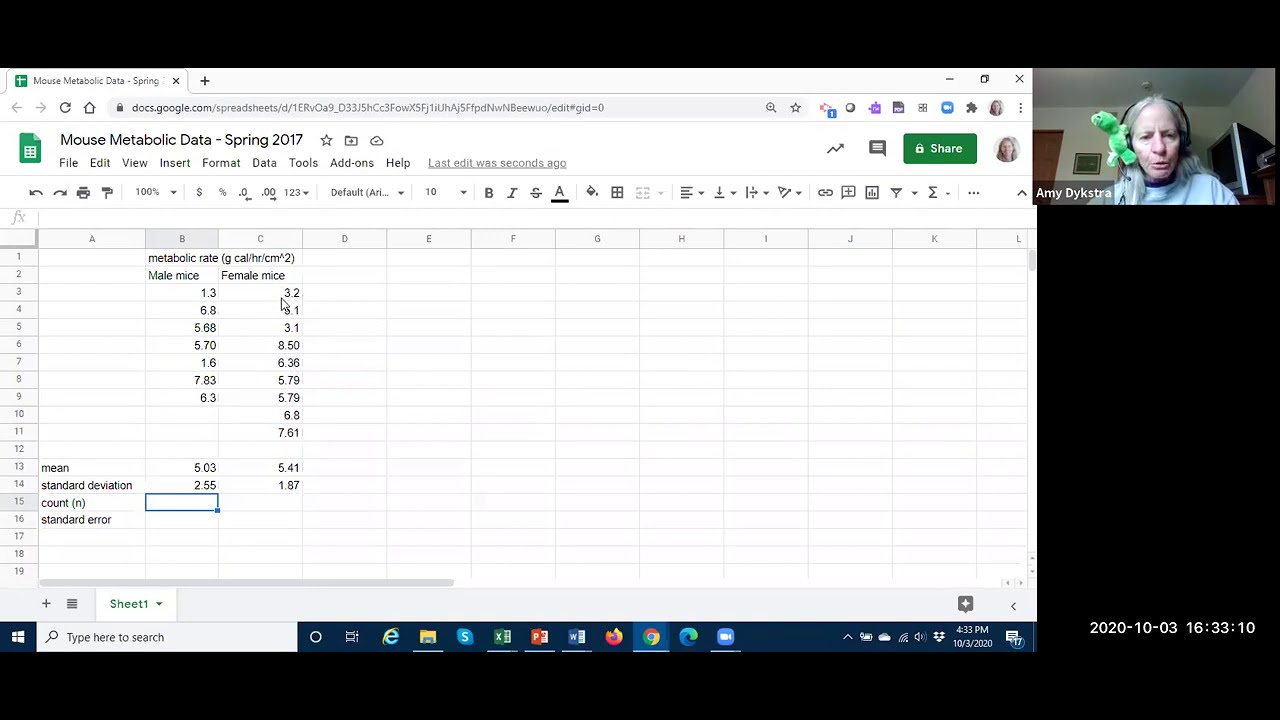1280x720 pixels.
Task: Decrease decimal places
Action: coord(245,192)
